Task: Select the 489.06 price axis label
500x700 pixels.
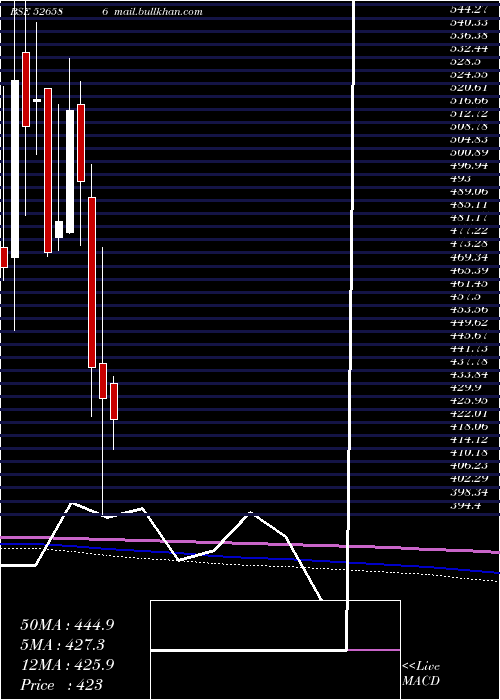Action: [468, 191]
